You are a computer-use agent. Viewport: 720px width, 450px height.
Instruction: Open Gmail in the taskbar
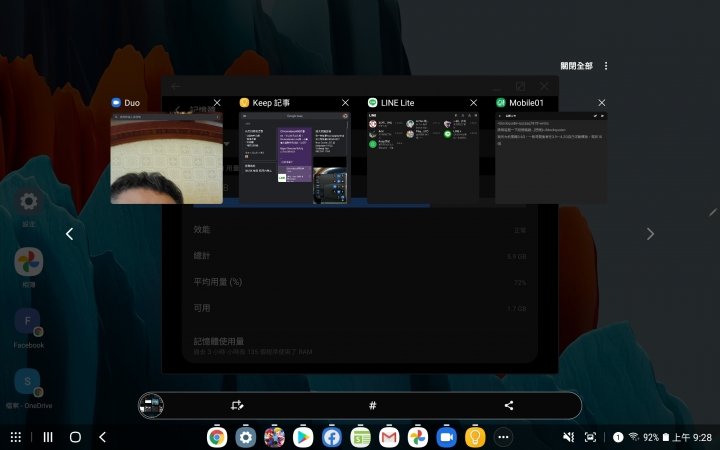coord(389,437)
